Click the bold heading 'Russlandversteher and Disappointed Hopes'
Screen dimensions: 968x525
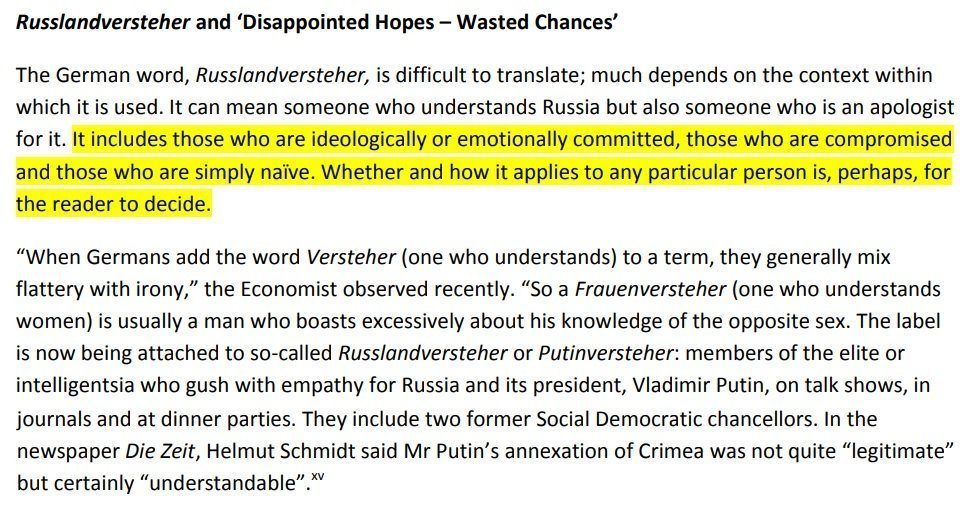point(317,23)
